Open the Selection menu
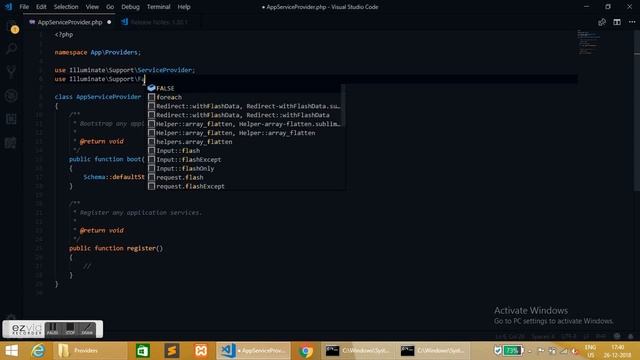Viewport: 640px width, 360px height. pyautogui.click(x=66, y=7)
